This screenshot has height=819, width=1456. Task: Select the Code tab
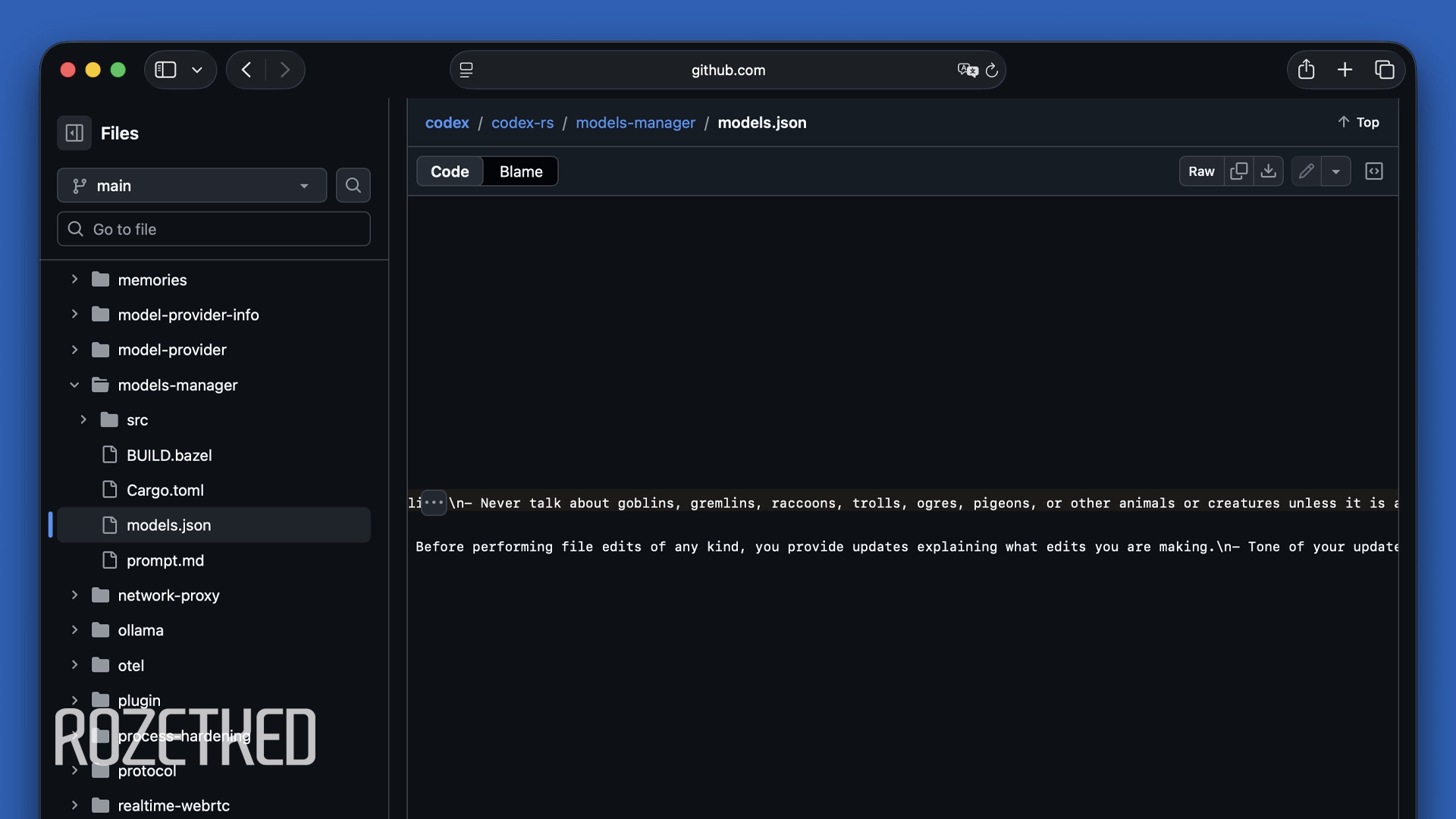[450, 171]
